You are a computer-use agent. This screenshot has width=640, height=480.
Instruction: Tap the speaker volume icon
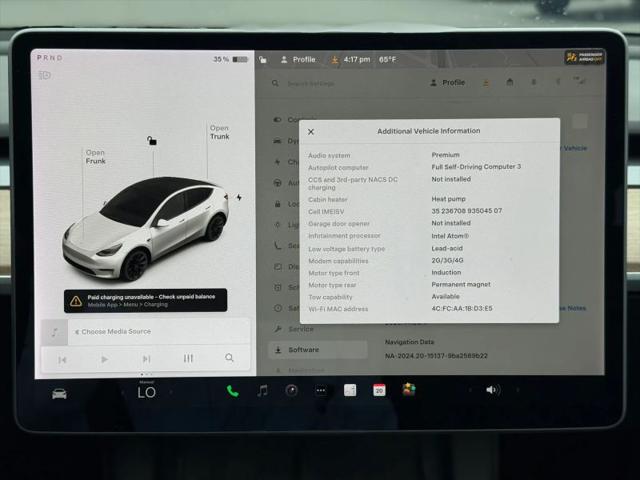click(493, 390)
